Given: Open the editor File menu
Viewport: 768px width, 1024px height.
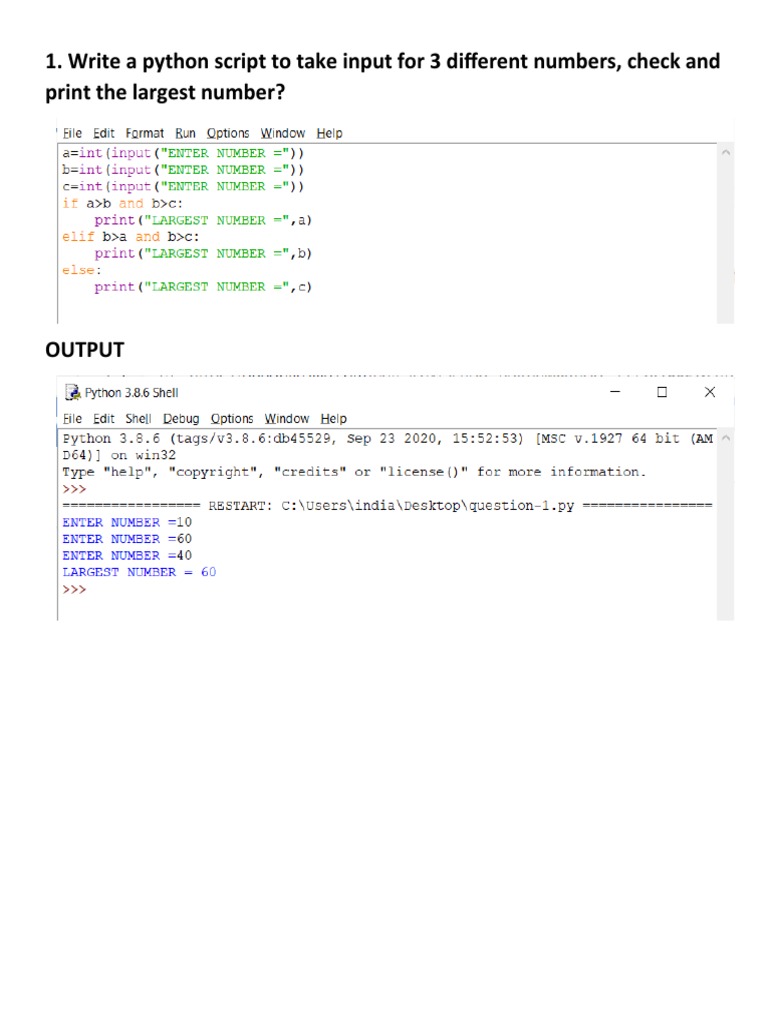Looking at the screenshot, I should [72, 133].
